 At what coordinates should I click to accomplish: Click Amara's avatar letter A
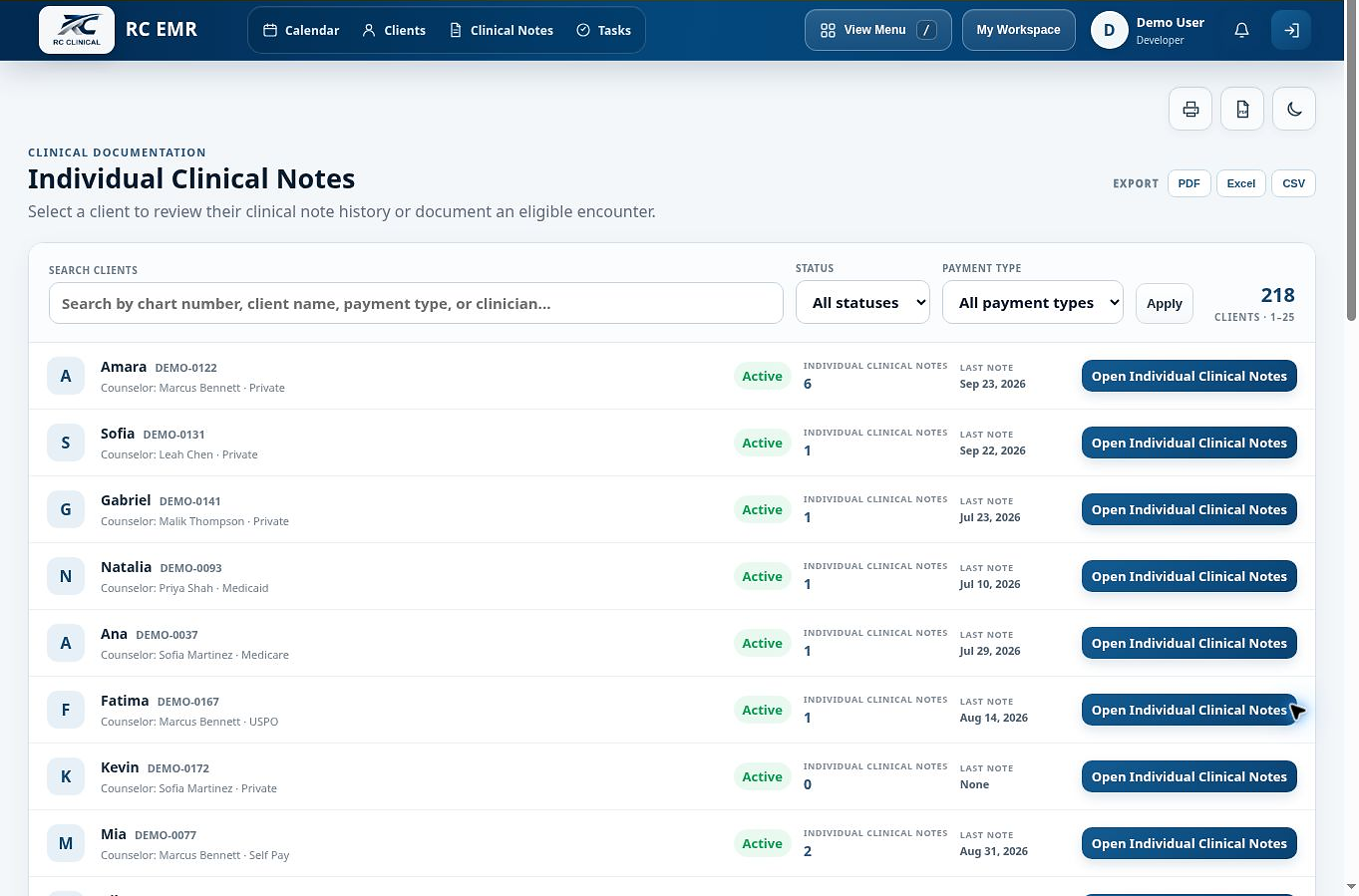coord(66,376)
